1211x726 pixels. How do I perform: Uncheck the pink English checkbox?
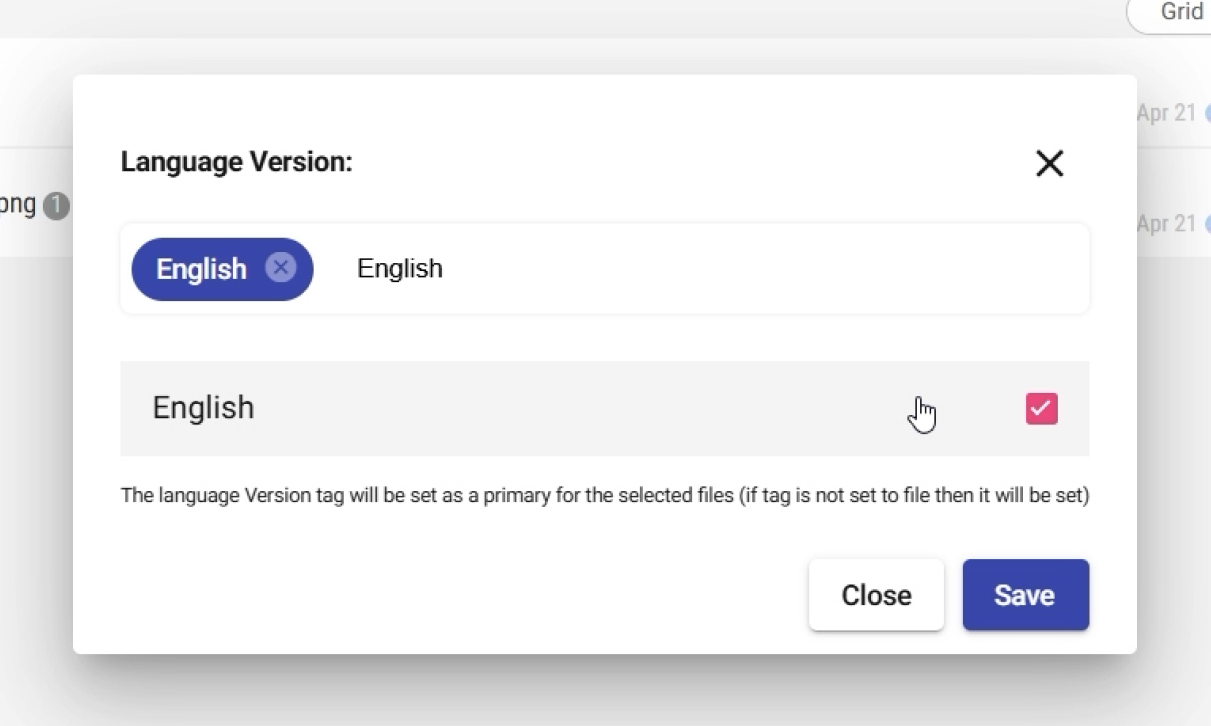click(x=1041, y=408)
